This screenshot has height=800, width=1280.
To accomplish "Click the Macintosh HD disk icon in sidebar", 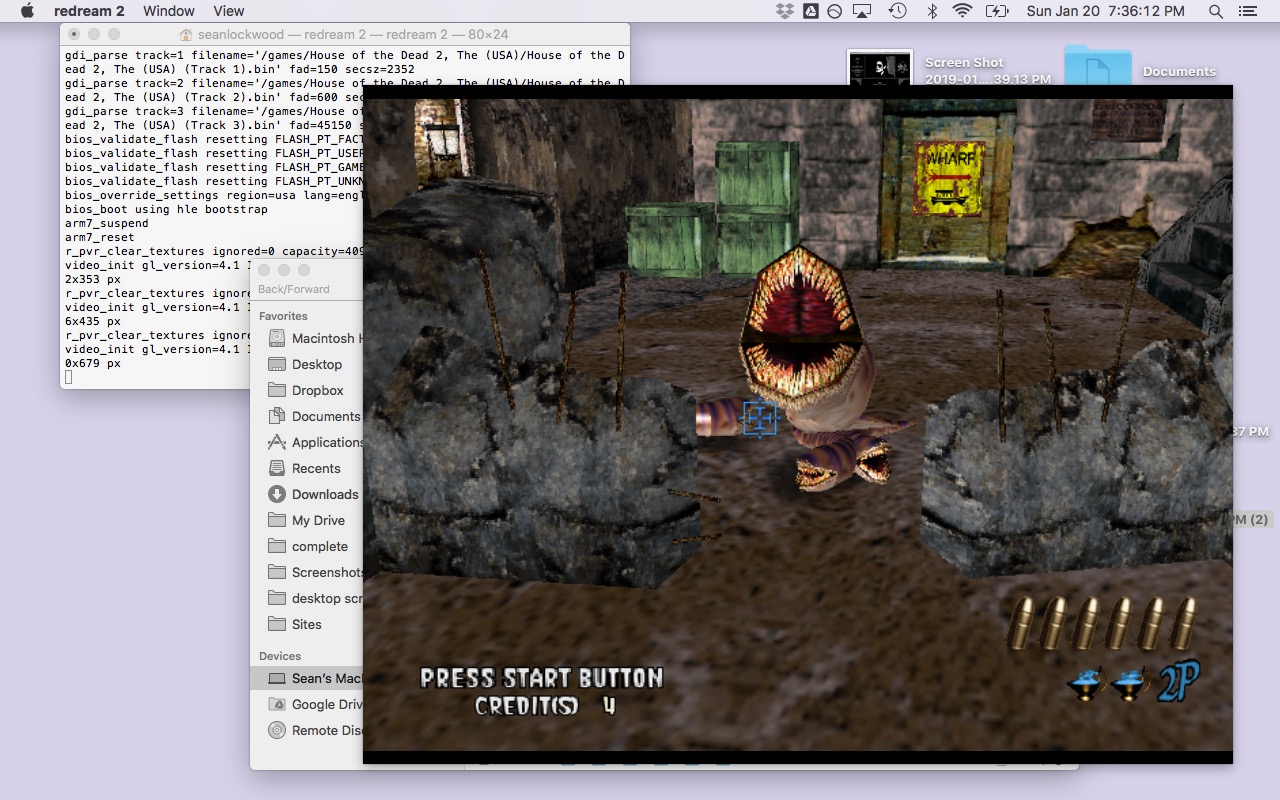I will click(277, 338).
